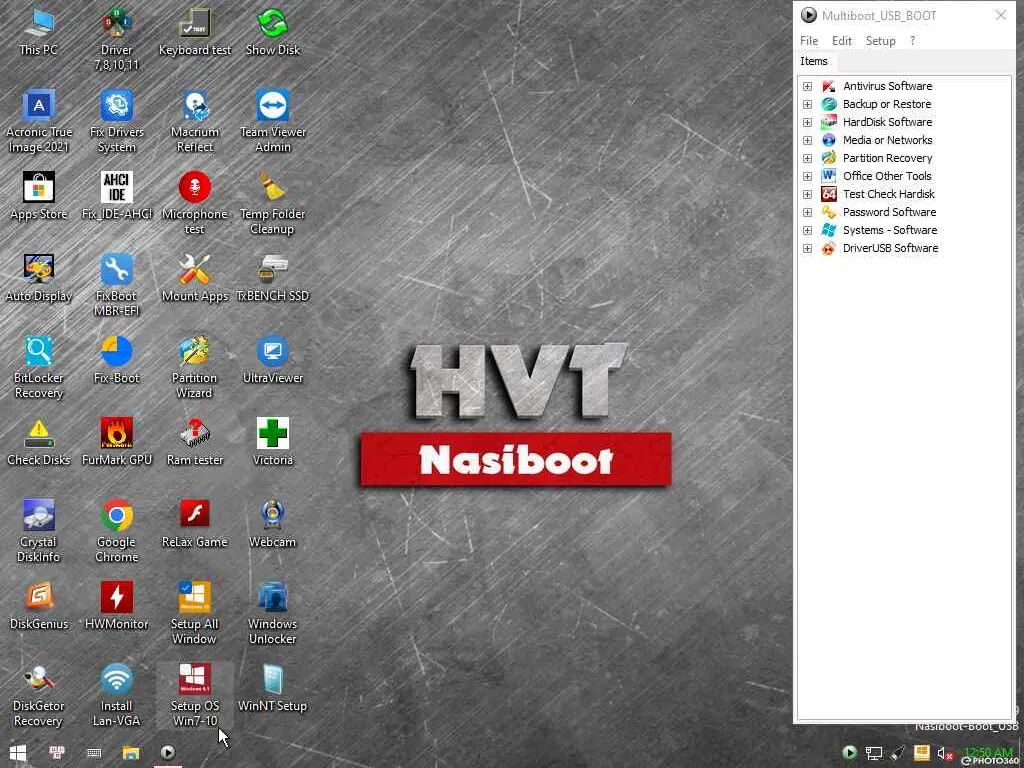Screen dimensions: 1024x768
Task: Open the Macrium Reflect icon
Action: (195, 122)
